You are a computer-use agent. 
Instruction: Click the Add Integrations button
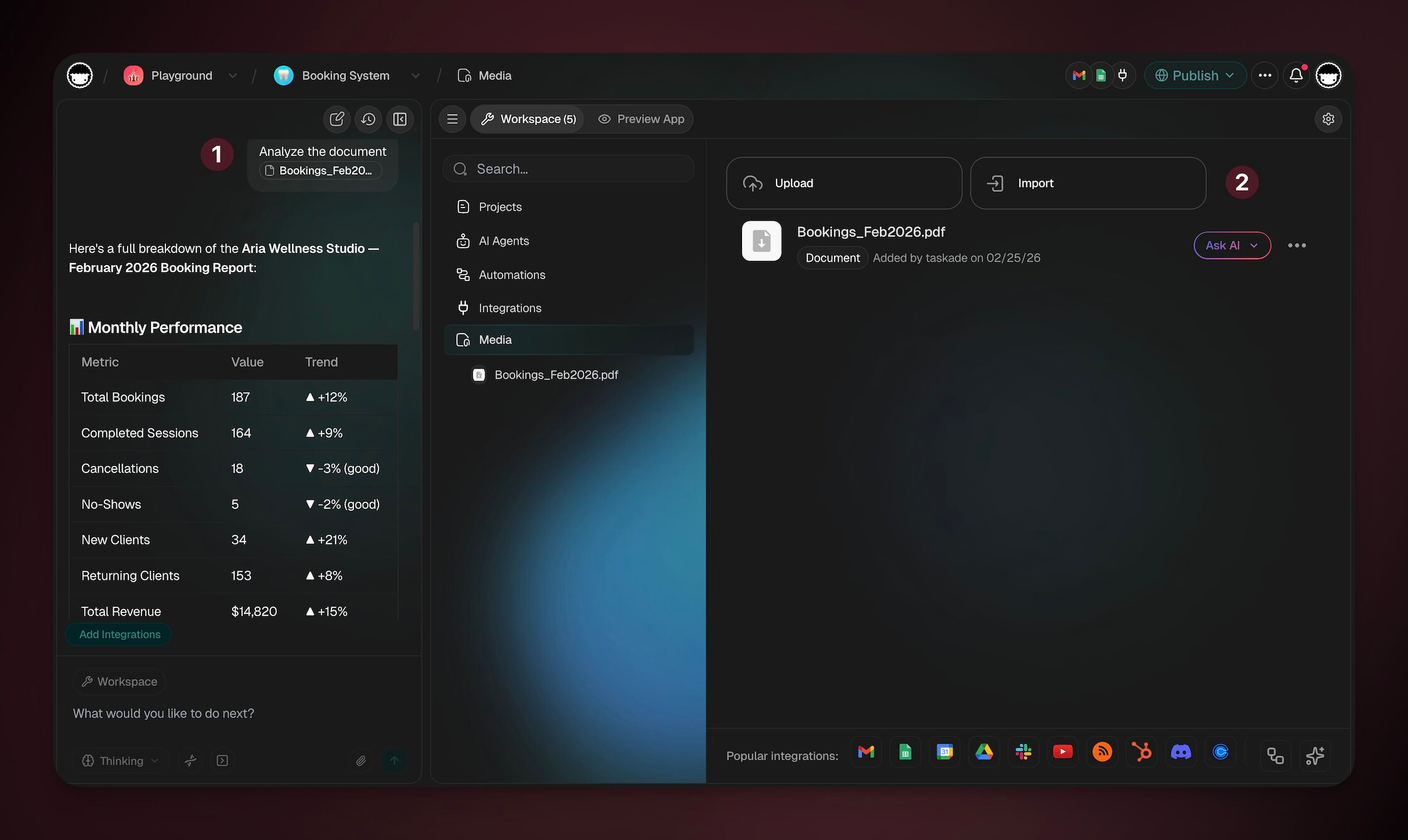click(x=119, y=634)
